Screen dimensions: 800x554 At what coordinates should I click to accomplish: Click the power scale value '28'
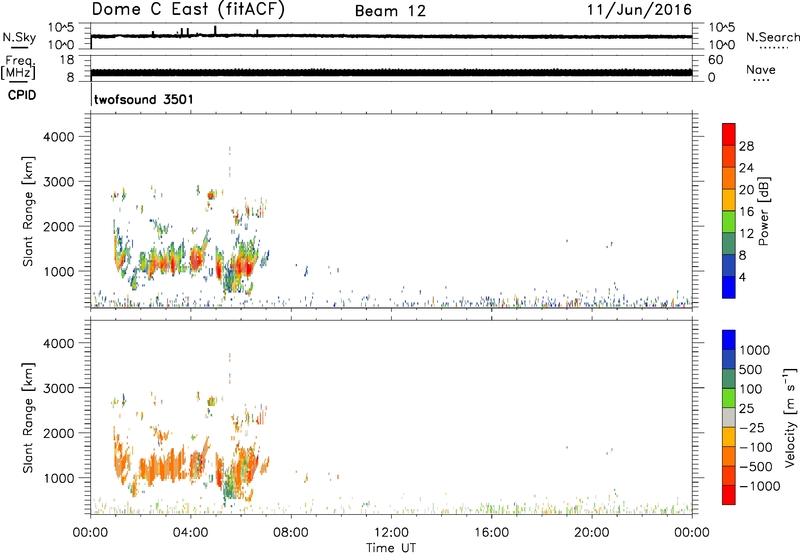click(746, 146)
